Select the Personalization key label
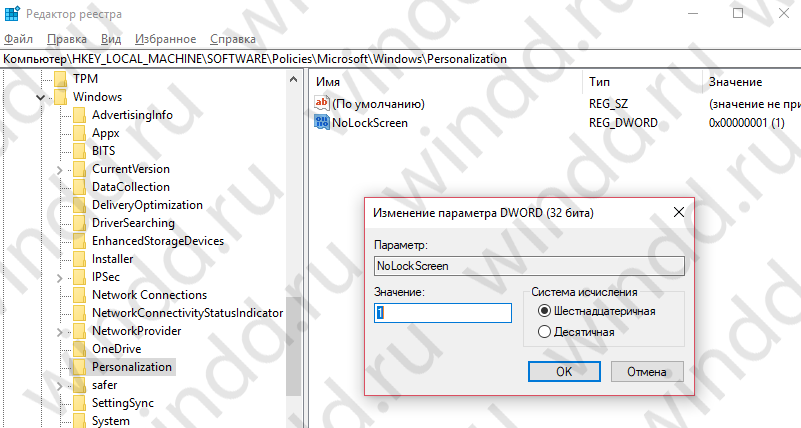This screenshot has height=428, width=801. click(x=132, y=367)
